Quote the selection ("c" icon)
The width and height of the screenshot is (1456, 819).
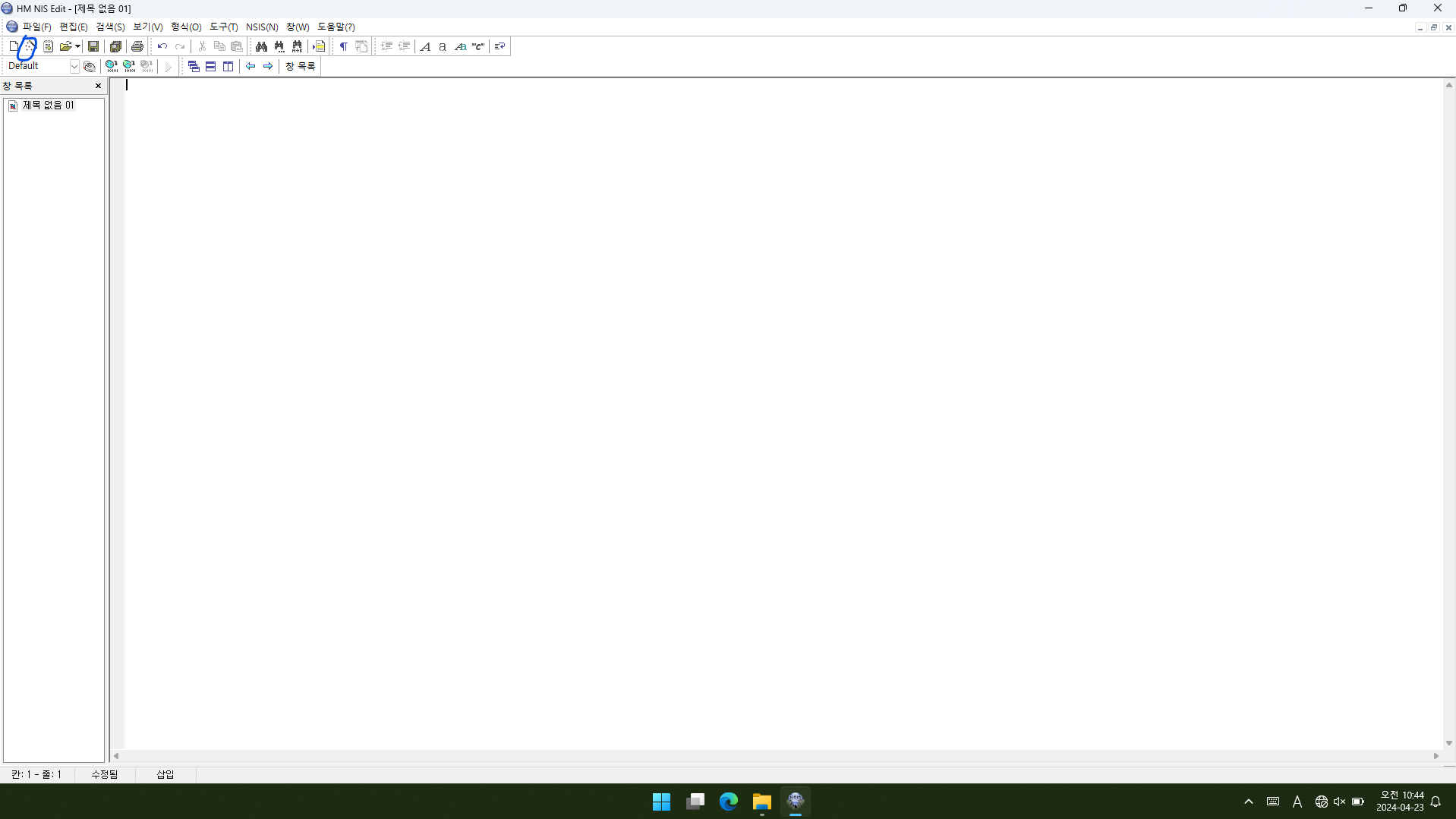[478, 46]
